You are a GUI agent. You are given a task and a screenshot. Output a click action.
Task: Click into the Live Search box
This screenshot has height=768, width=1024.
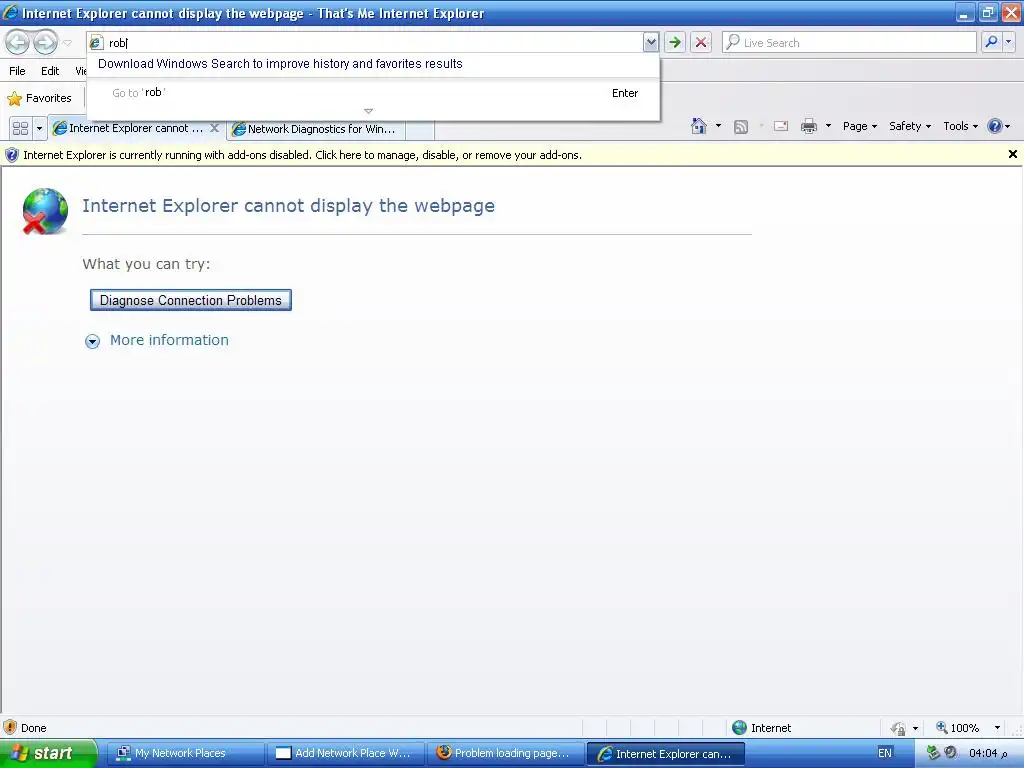click(849, 42)
